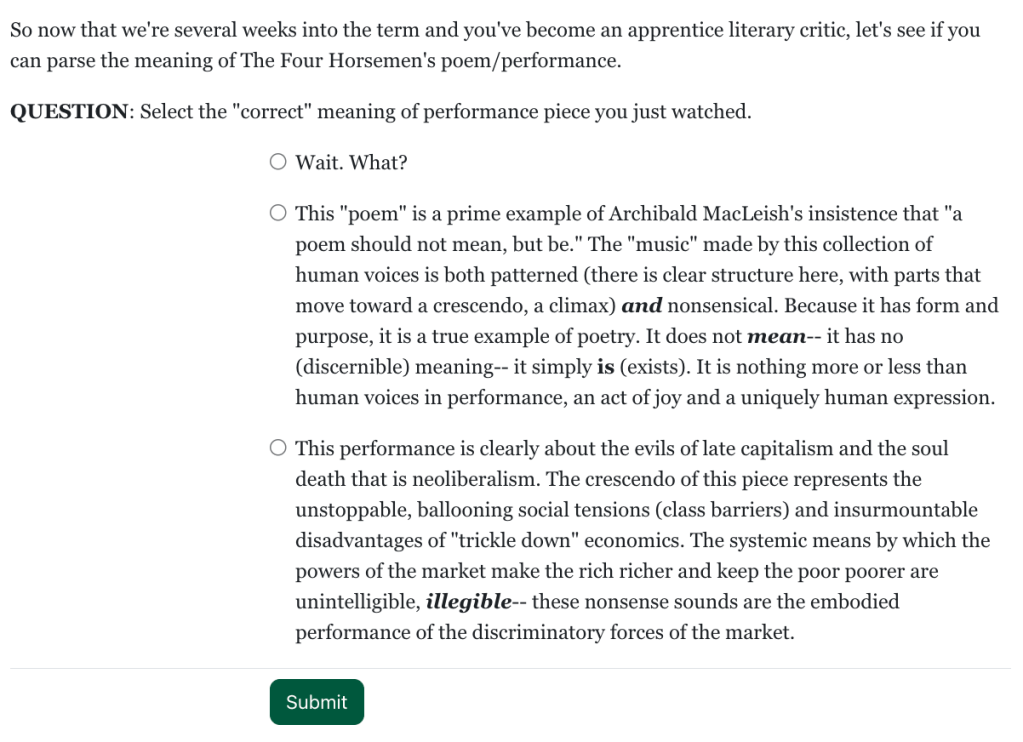Image resolution: width=1023 pixels, height=742 pixels.
Task: Click the bold word "is" before "(exists)"
Action: point(605,367)
